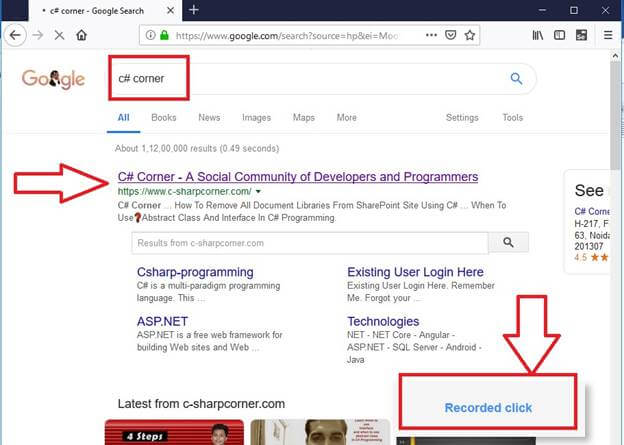Screen dimensions: 624x445
Task: Click the 'Recorded click' notification text
Action: coord(488,408)
